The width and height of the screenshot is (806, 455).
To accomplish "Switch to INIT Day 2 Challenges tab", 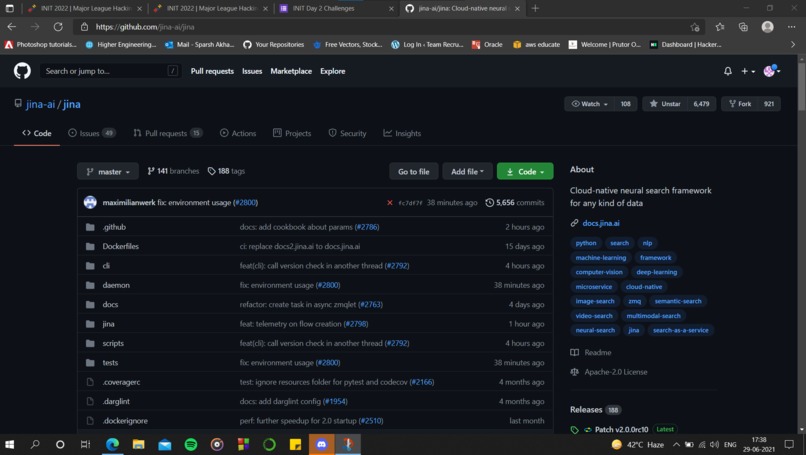I will coord(337,8).
